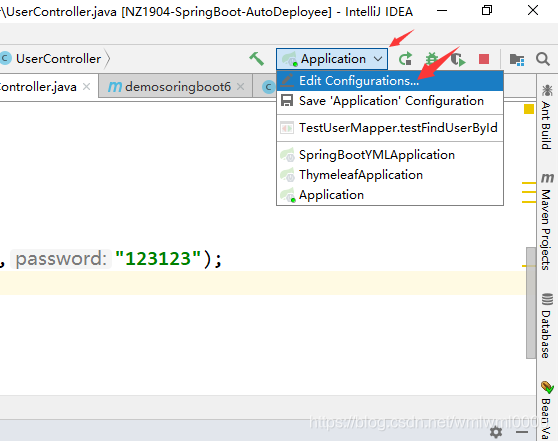Open Project Structure folder icon

(517, 59)
